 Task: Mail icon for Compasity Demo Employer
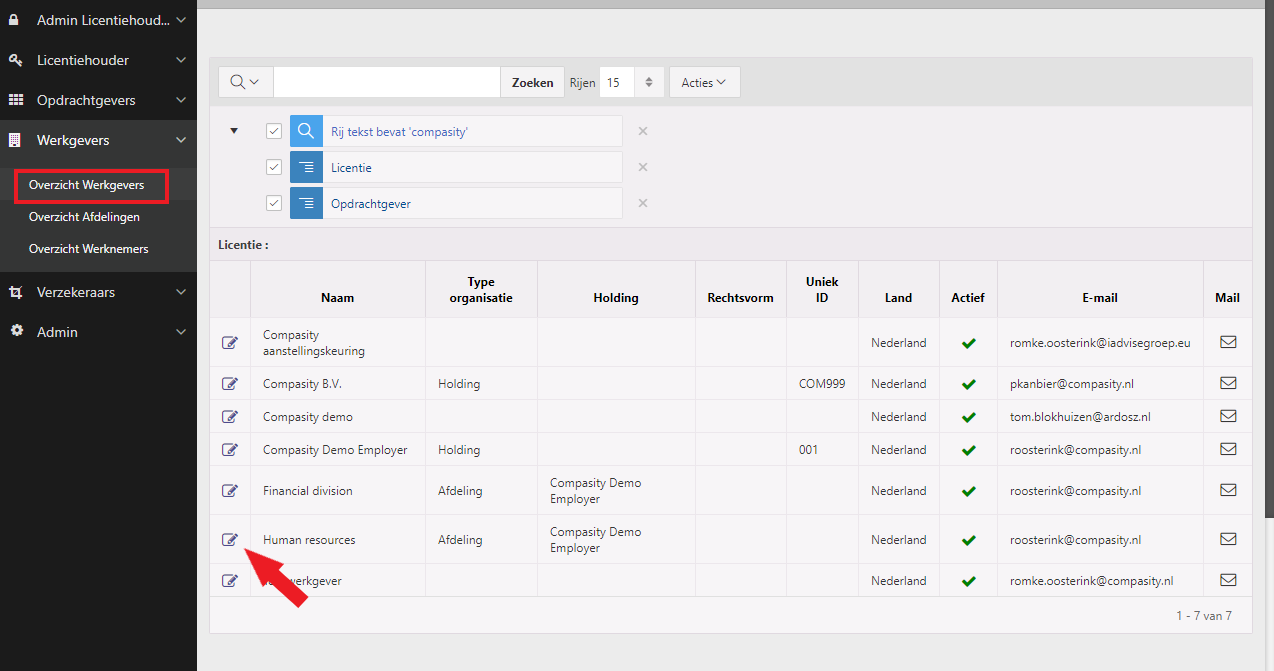pyautogui.click(x=1228, y=449)
